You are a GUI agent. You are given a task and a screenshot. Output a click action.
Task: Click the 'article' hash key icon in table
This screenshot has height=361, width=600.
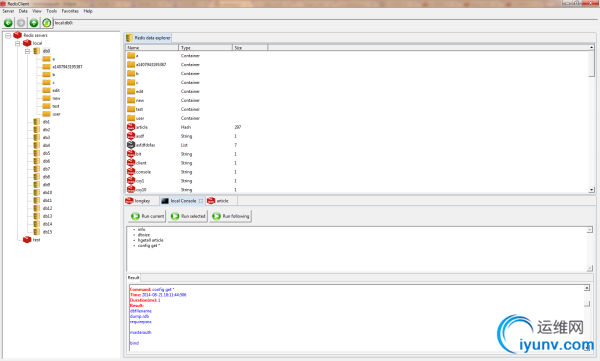pos(131,127)
